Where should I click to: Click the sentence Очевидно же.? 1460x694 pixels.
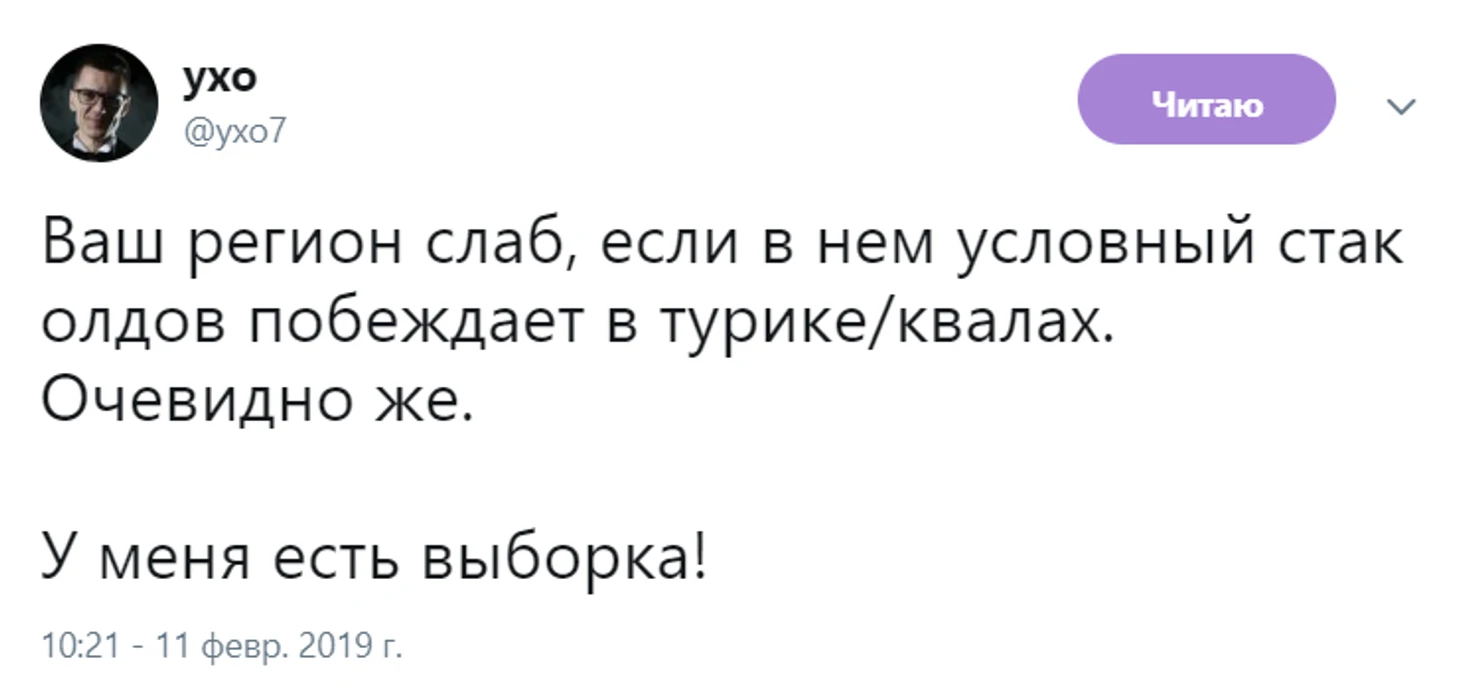point(255,405)
